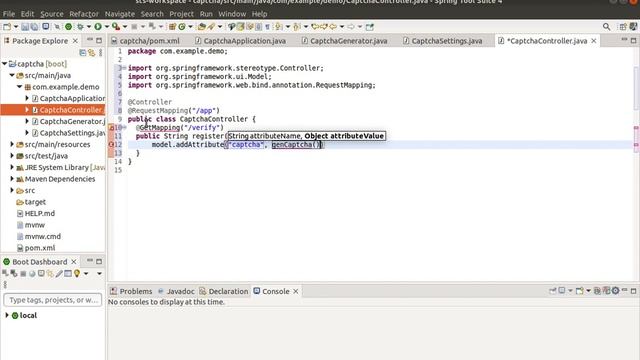
Task: Click the New file toolbar icon
Action: [x=7, y=27]
